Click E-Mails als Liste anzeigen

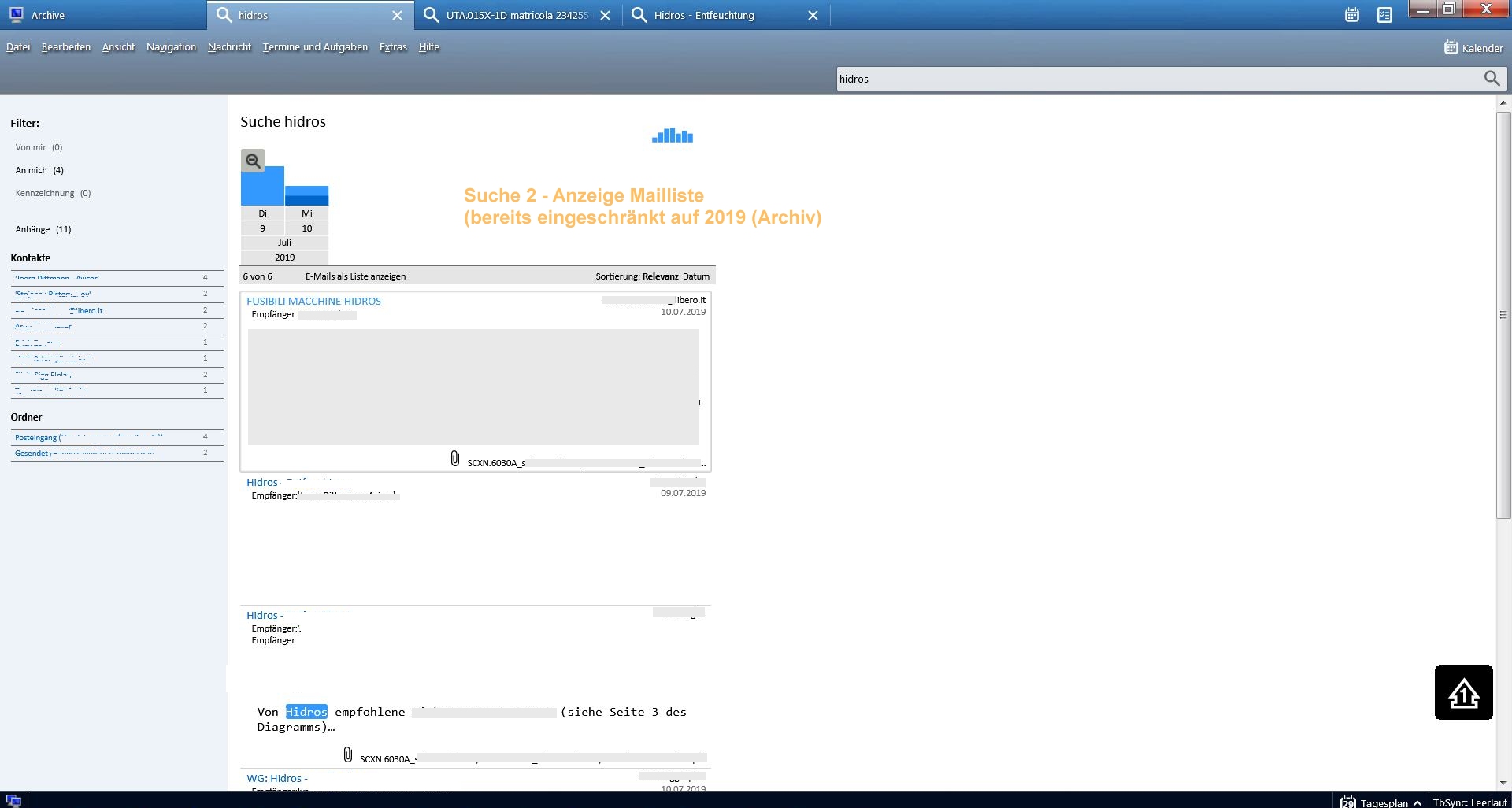tap(356, 276)
